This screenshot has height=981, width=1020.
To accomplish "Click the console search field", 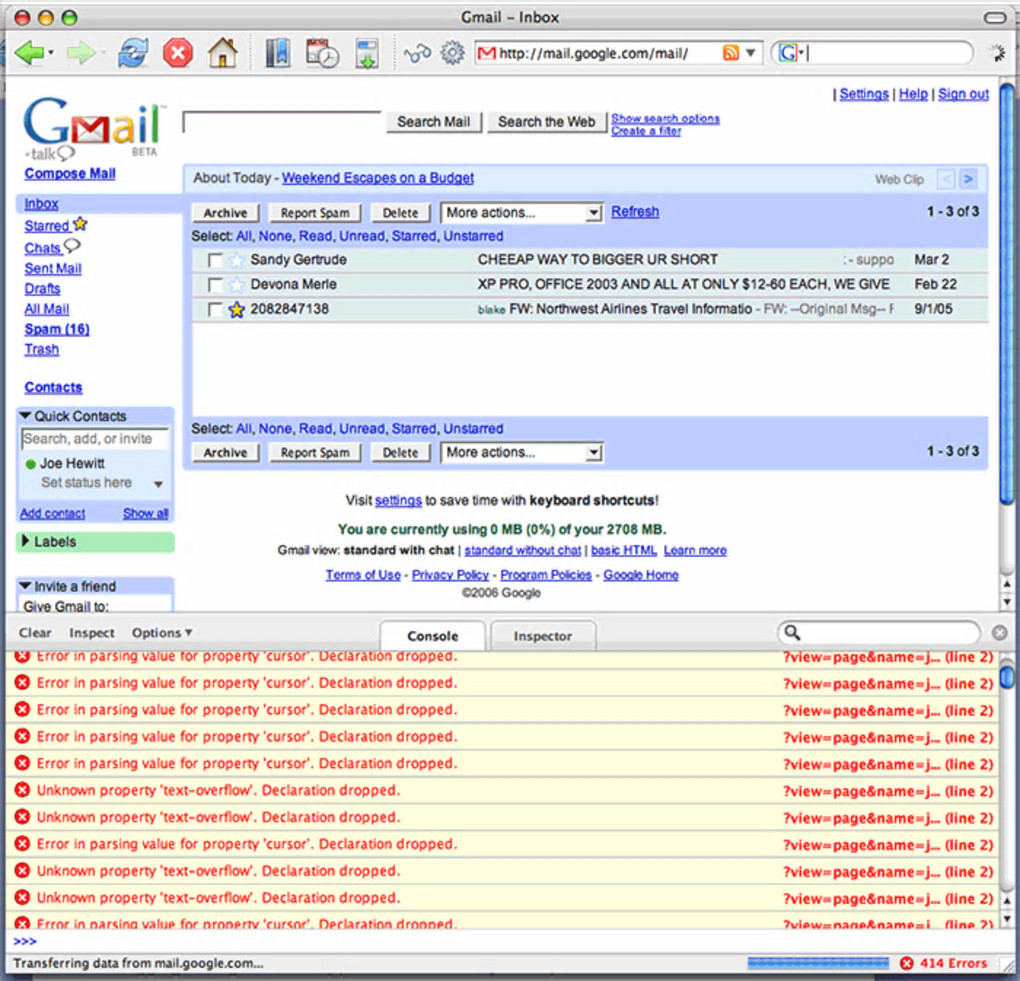I will coord(879,632).
